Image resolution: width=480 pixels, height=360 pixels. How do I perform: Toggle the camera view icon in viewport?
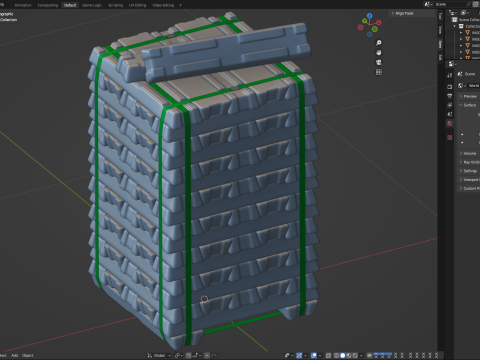(x=379, y=62)
